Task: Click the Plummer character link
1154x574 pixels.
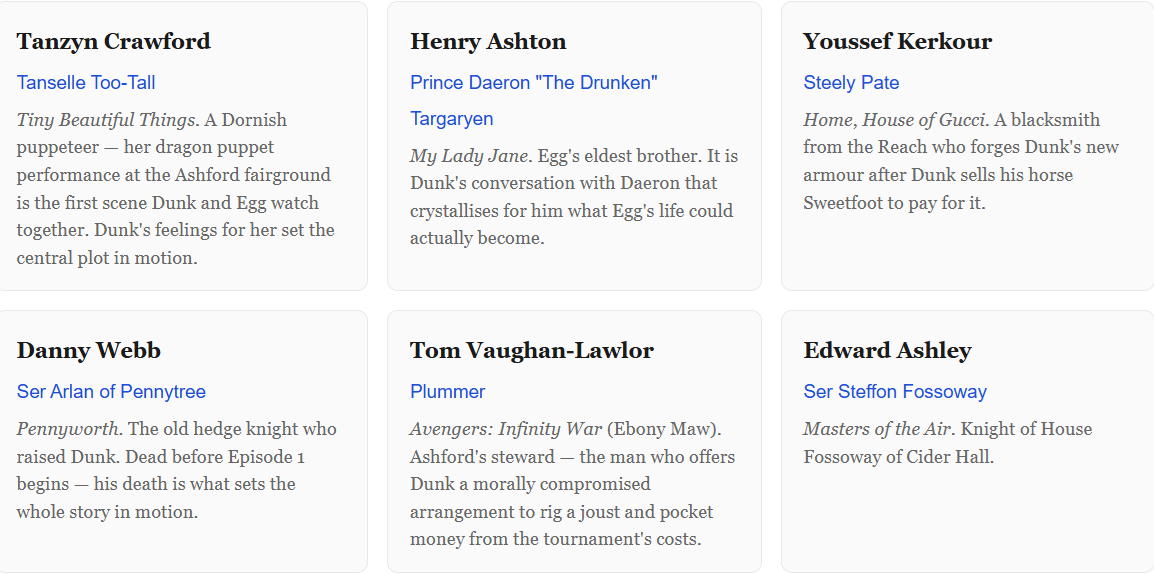Action: click(447, 392)
